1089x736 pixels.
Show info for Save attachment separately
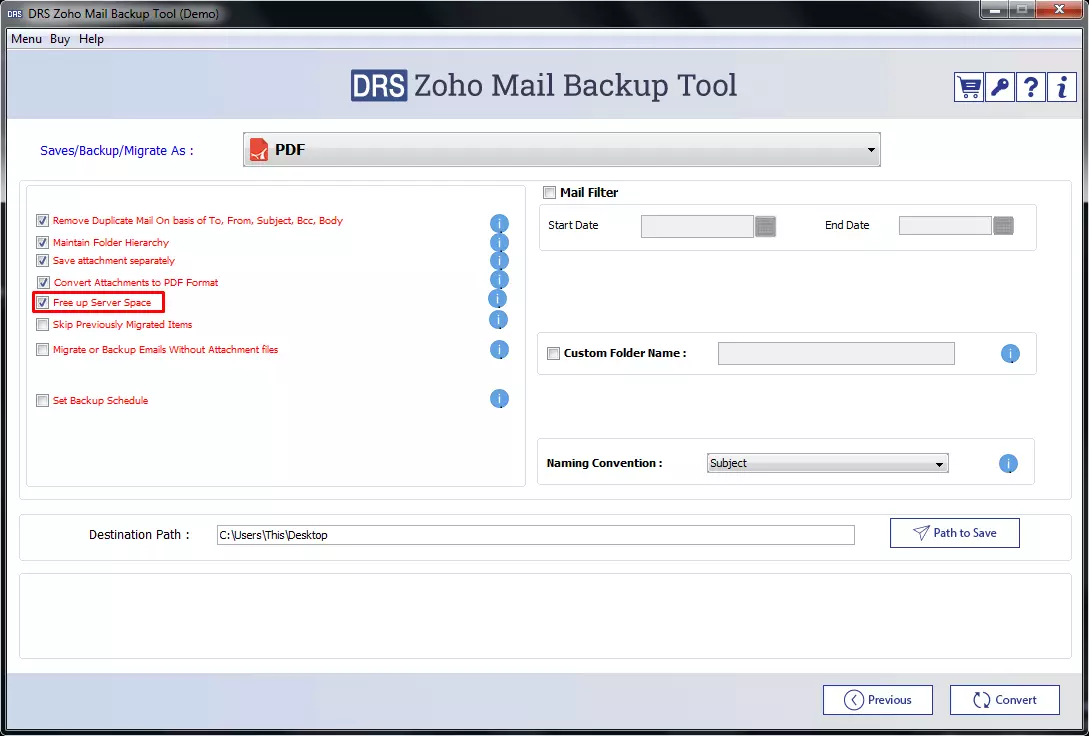pyautogui.click(x=499, y=261)
